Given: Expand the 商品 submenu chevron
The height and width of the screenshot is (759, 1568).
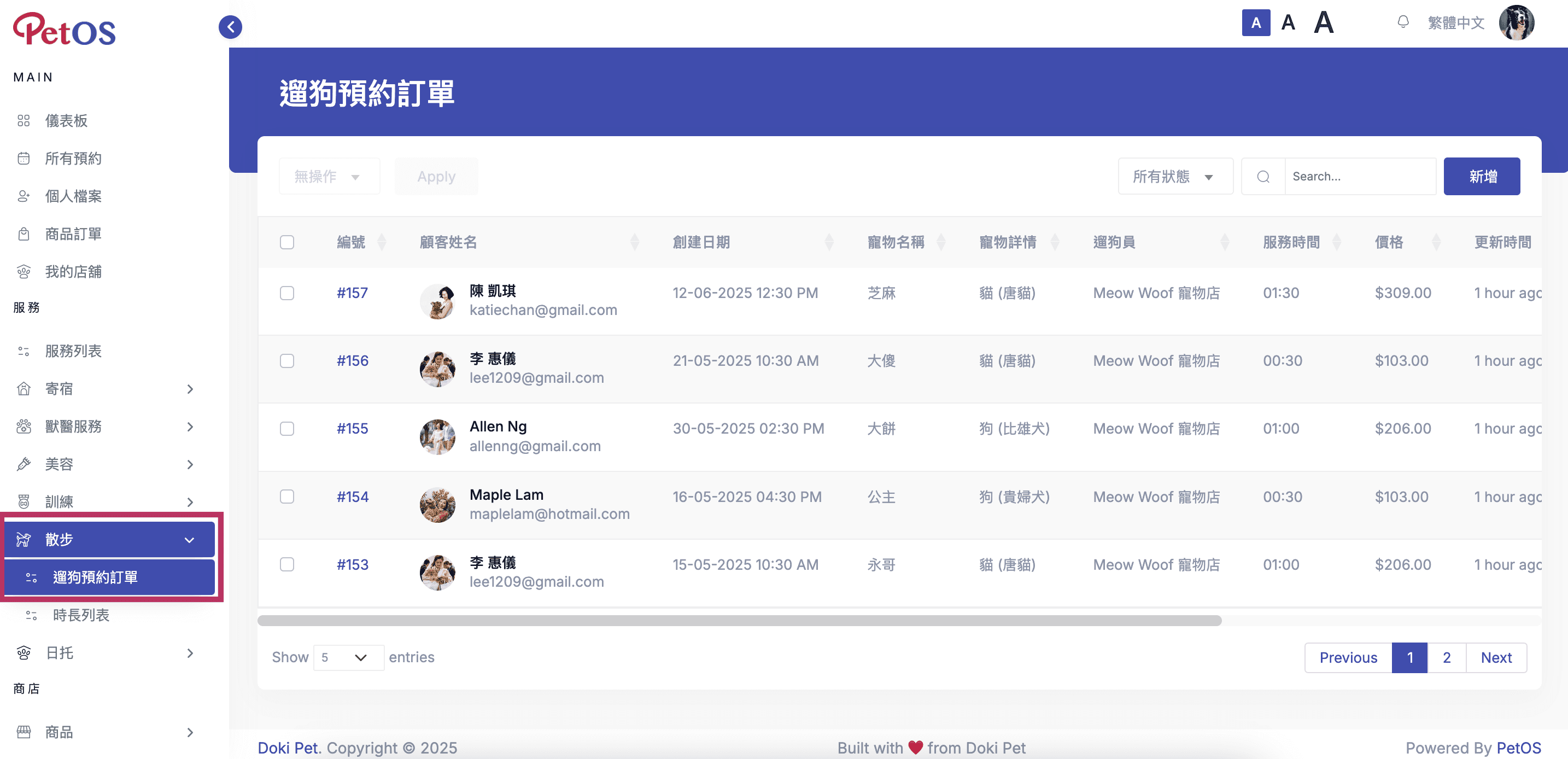Looking at the screenshot, I should (x=190, y=732).
